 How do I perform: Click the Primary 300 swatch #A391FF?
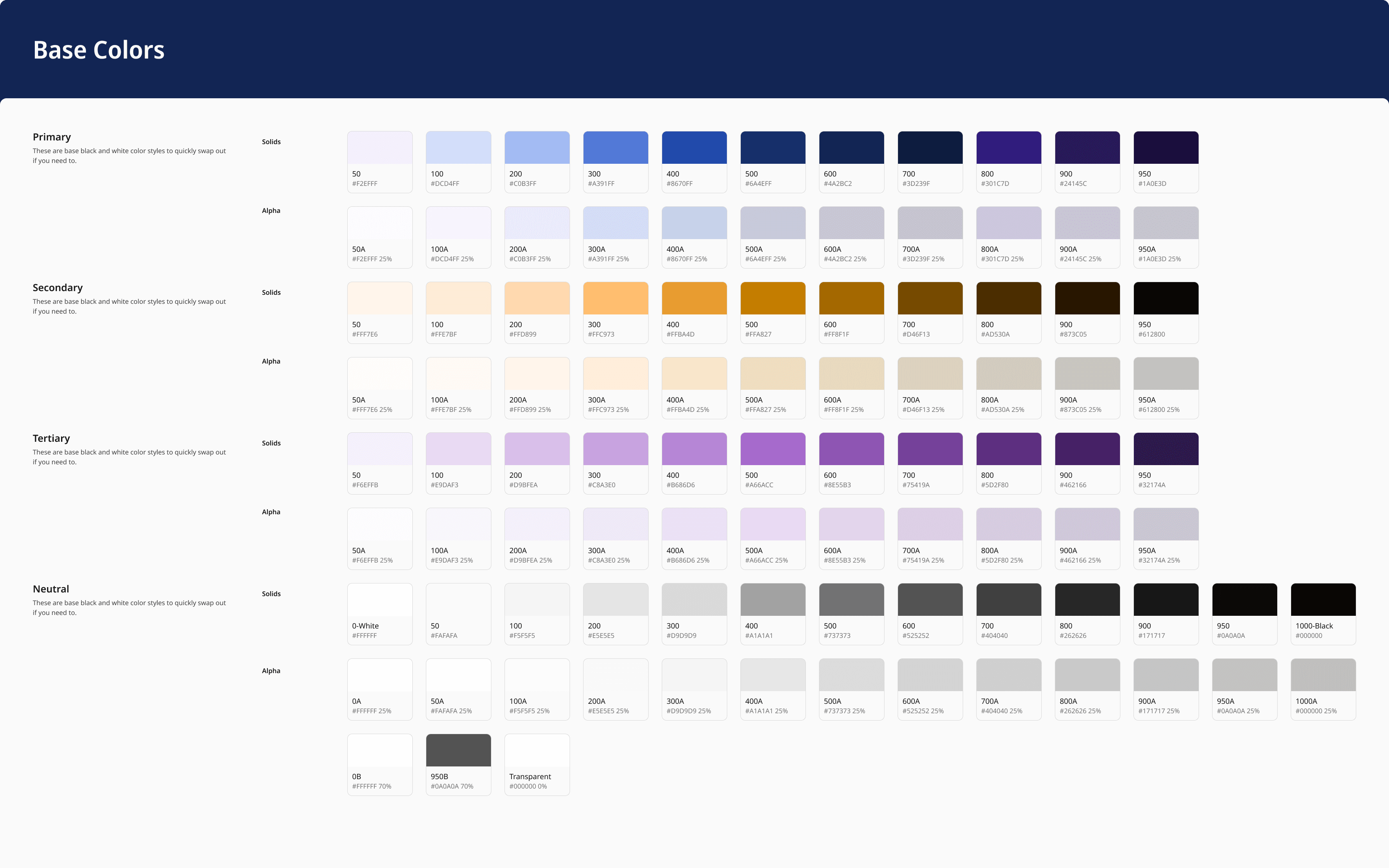(x=615, y=162)
